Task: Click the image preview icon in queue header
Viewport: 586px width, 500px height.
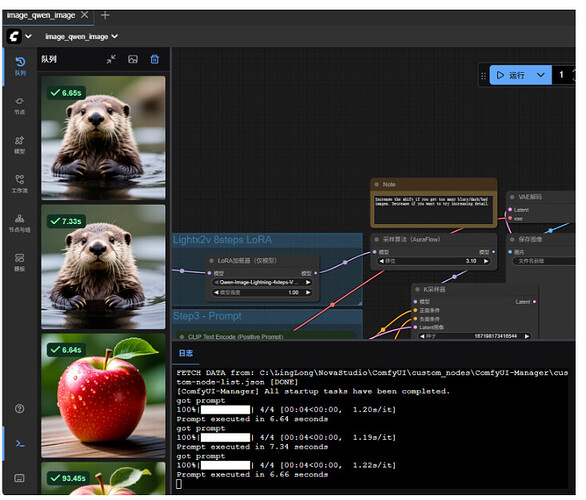Action: tap(133, 59)
